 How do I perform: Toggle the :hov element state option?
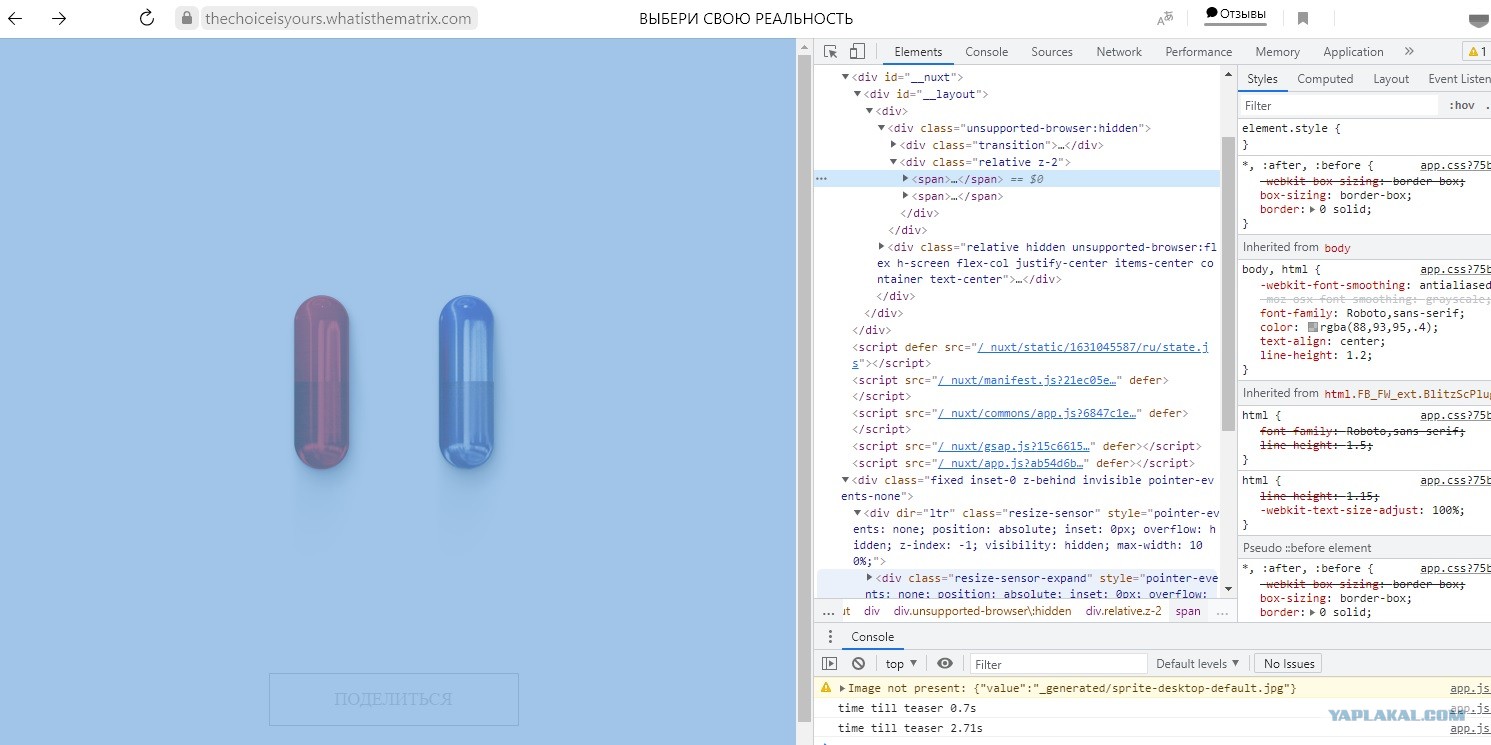(1462, 105)
